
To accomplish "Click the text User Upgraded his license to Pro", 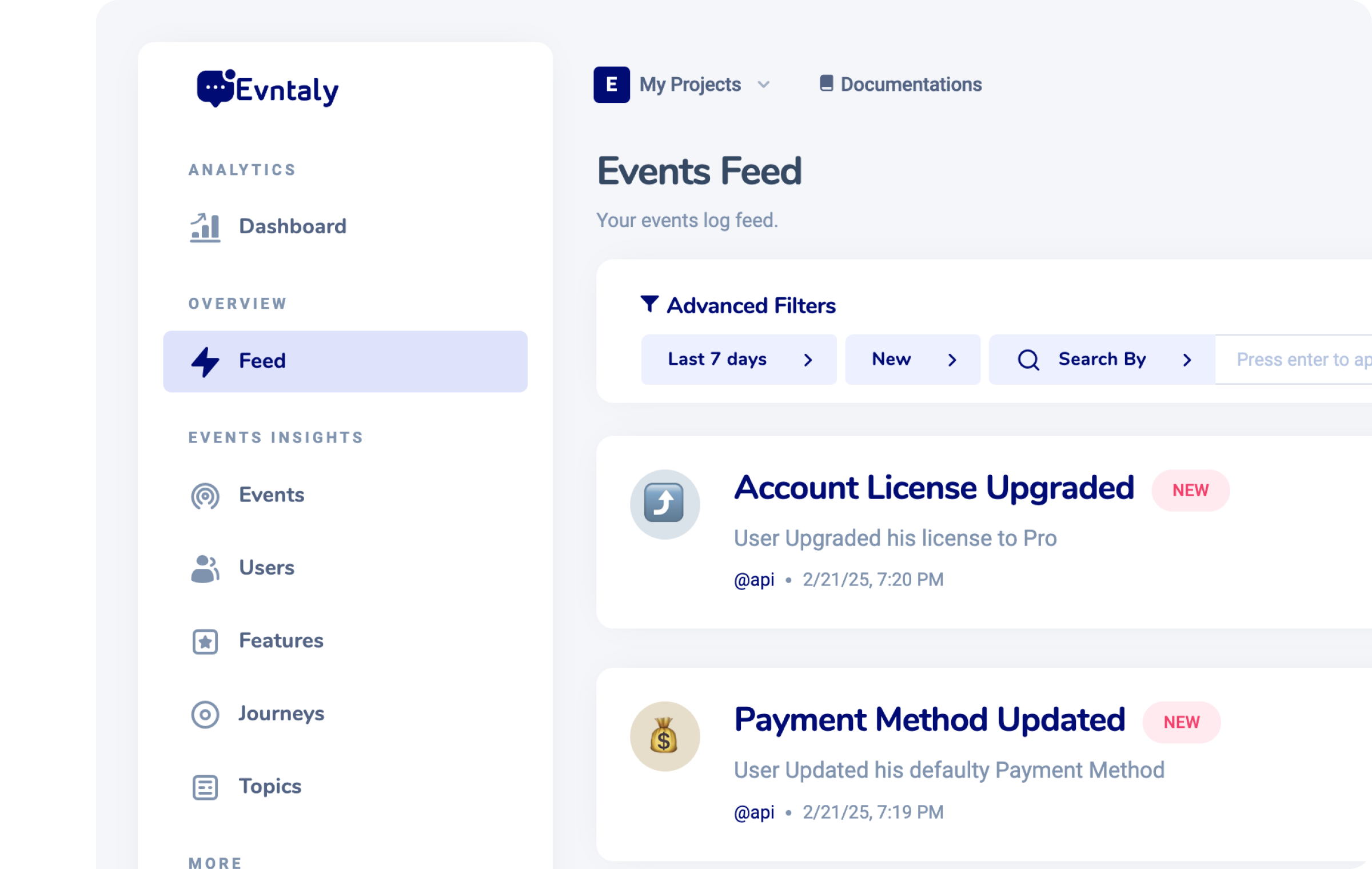I will (x=895, y=539).
